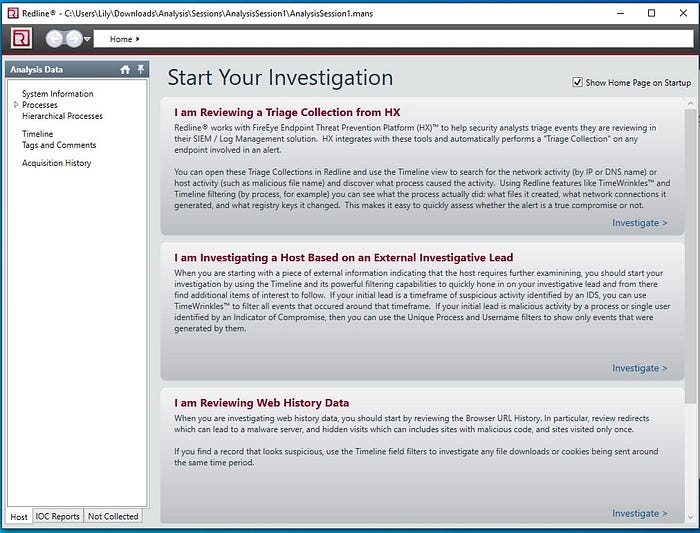Switch to the Host tab
This screenshot has width=700, height=533.
(19, 516)
